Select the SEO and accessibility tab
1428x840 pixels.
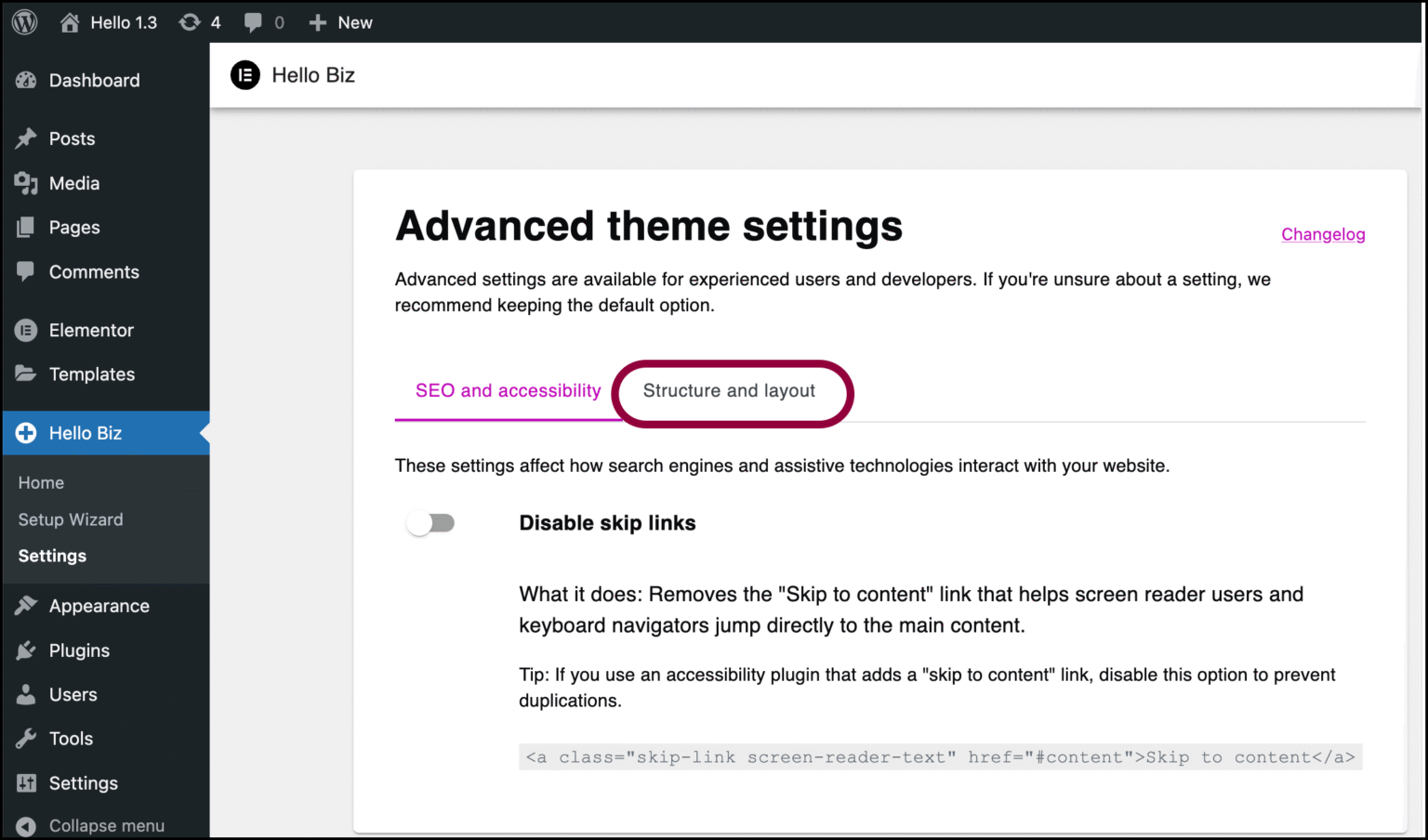coord(508,390)
